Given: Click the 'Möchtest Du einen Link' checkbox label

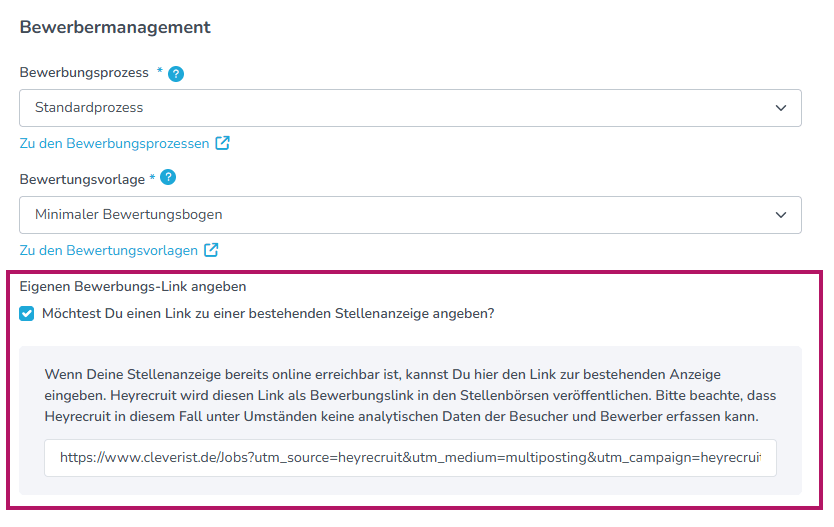Looking at the screenshot, I should coord(268,313).
